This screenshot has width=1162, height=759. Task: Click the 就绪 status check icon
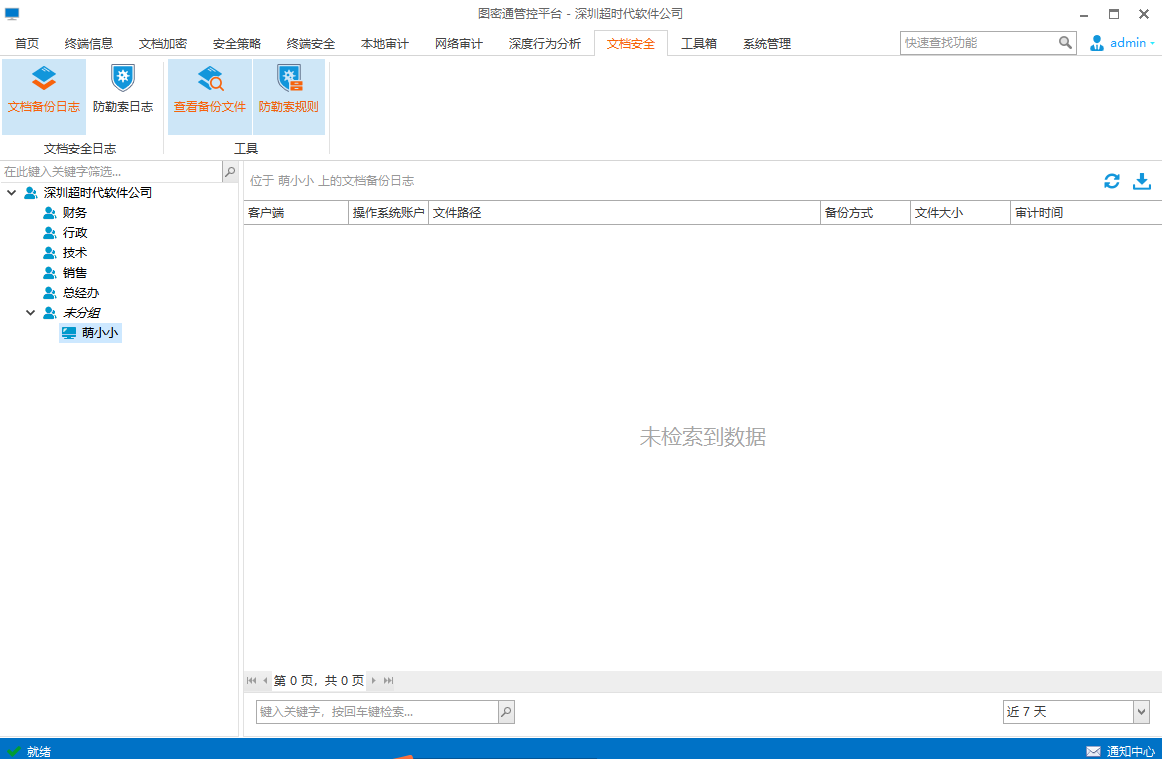(x=13, y=751)
